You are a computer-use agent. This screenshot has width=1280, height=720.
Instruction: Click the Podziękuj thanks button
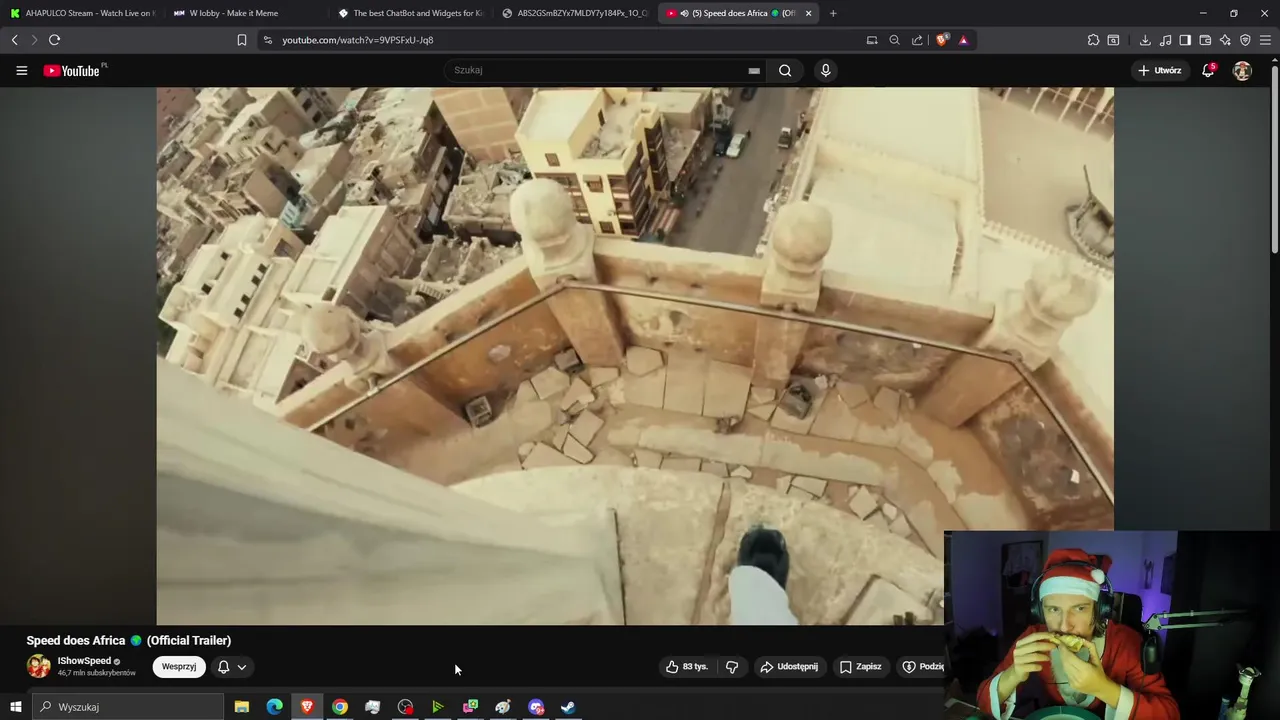click(x=921, y=667)
